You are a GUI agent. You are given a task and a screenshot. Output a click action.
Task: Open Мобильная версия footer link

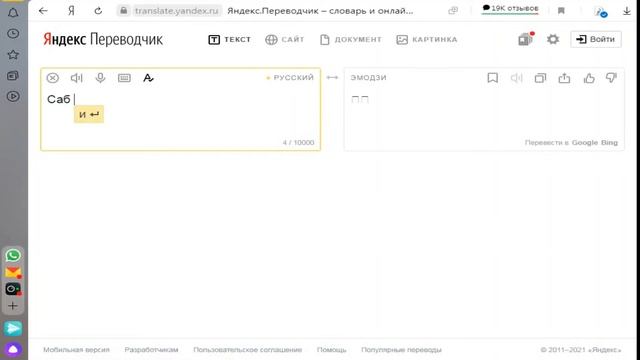76,350
